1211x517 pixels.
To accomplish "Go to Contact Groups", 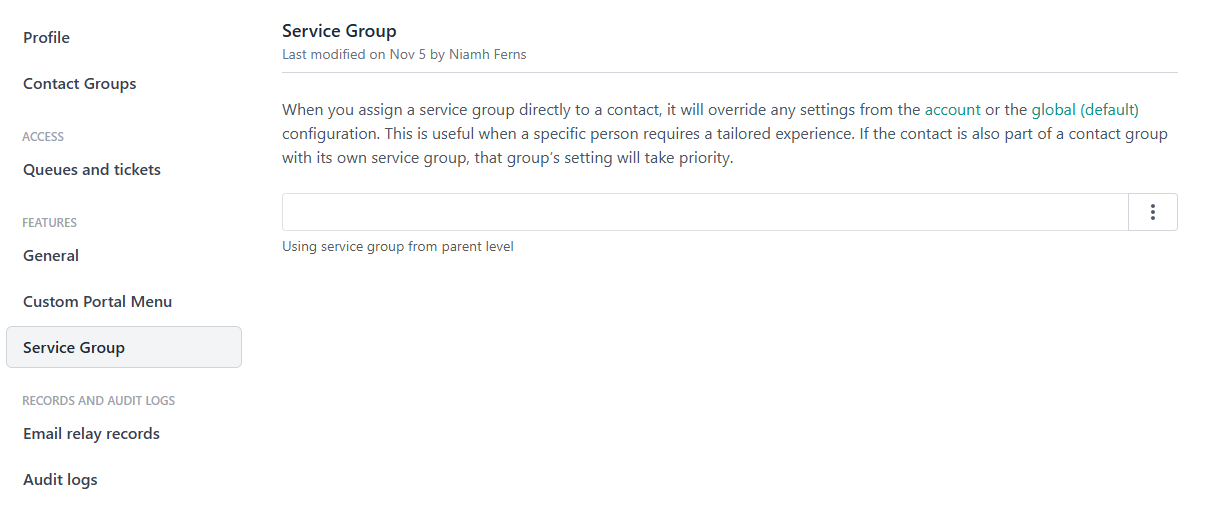I will pyautogui.click(x=80, y=84).
